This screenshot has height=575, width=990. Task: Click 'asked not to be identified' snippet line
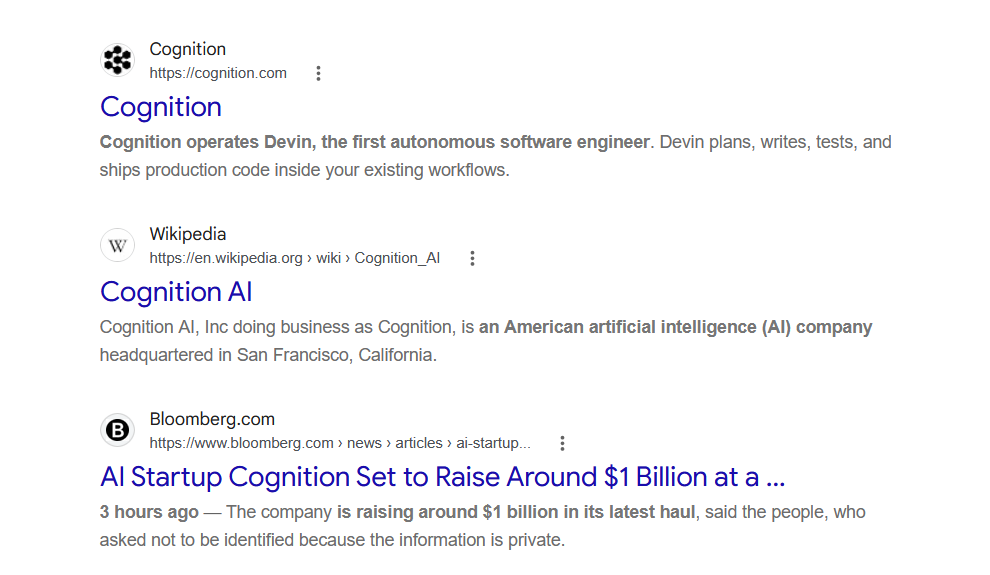point(332,540)
